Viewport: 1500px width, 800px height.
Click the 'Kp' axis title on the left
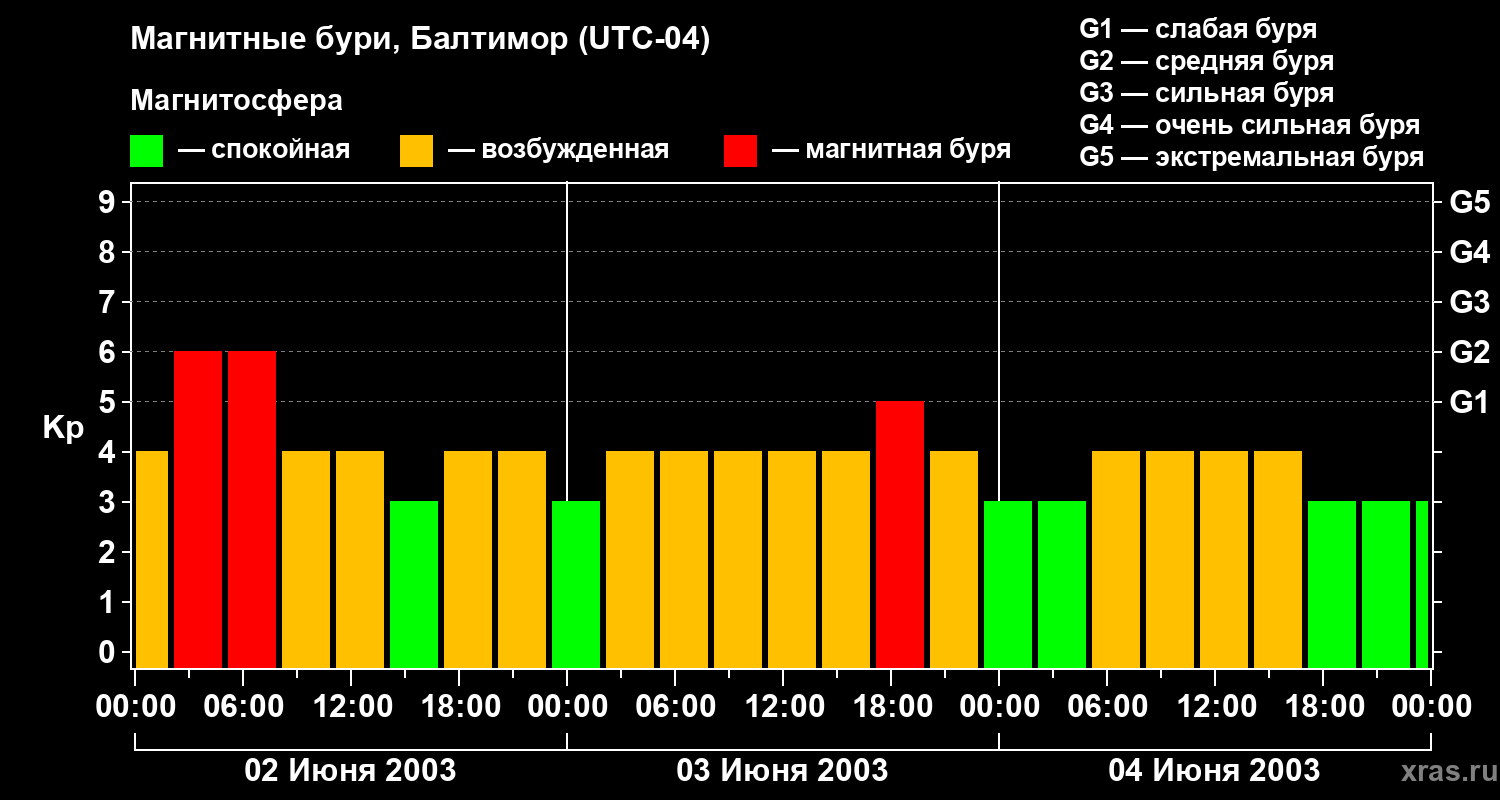pos(63,428)
